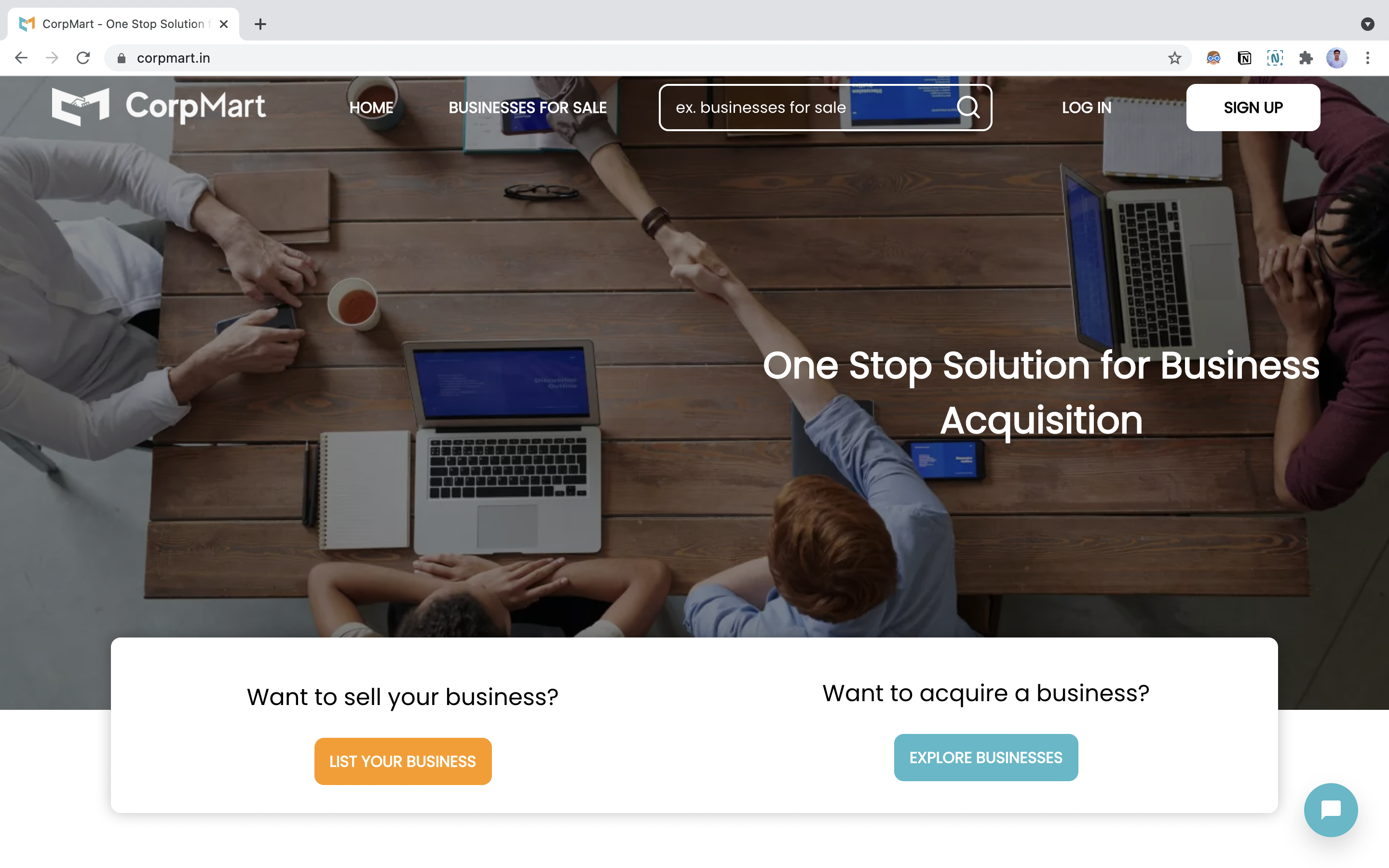Open the Notion extension icon

pyautogui.click(x=1244, y=58)
